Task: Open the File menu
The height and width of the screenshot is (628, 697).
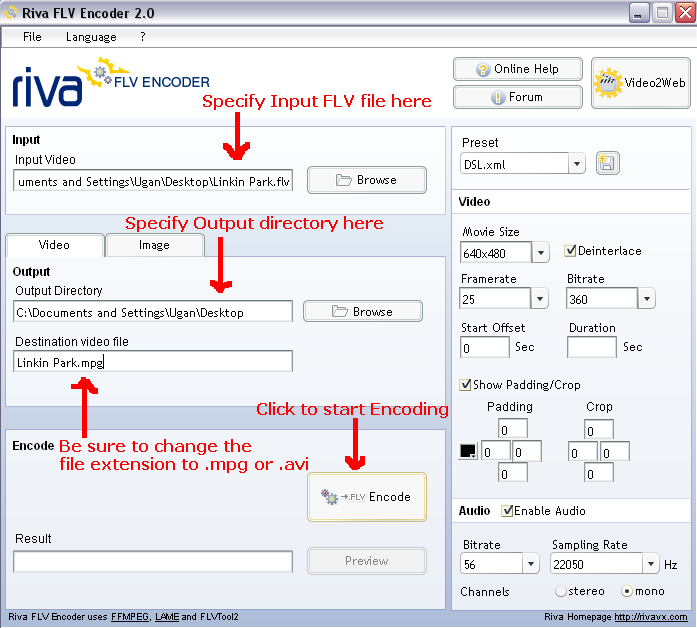Action: coord(32,37)
